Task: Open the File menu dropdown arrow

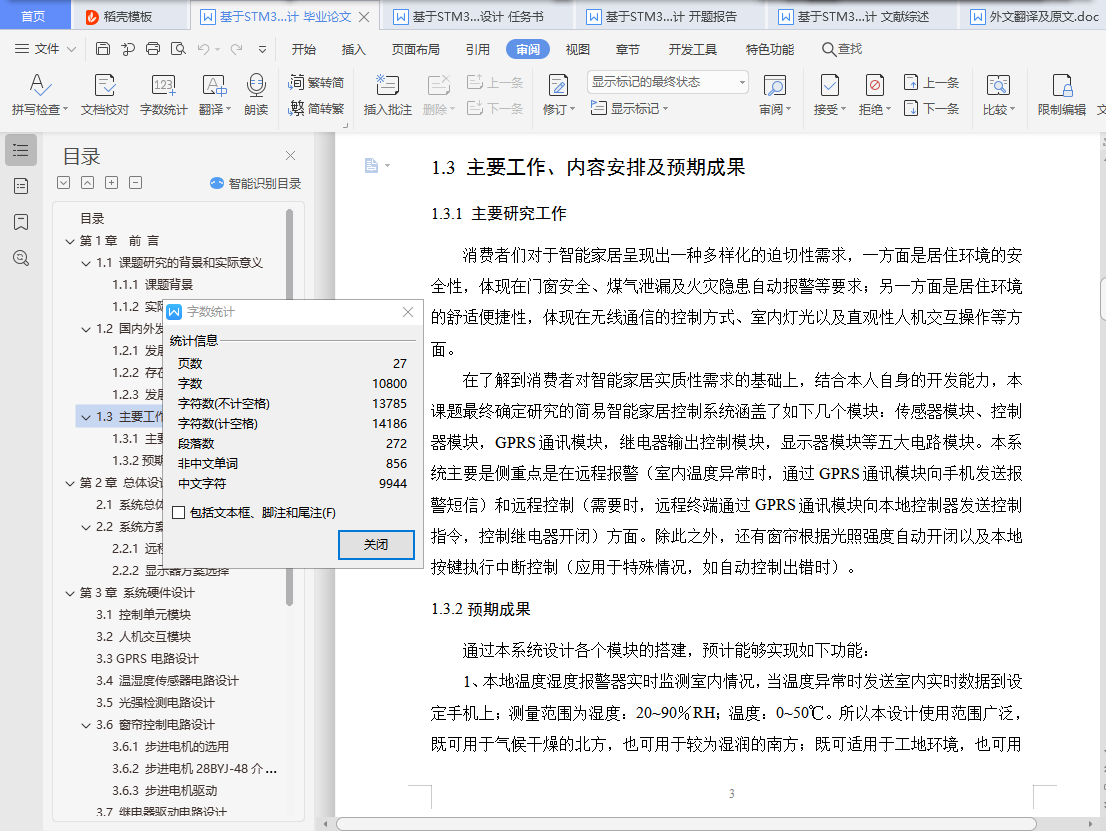Action: coord(71,49)
